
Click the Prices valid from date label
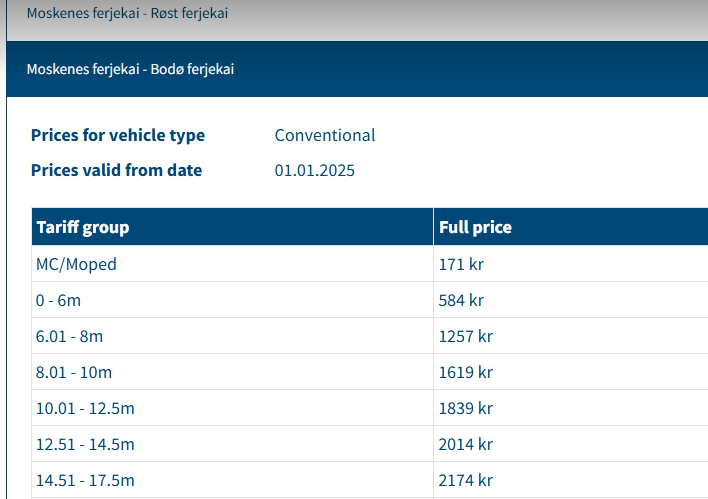tap(116, 170)
